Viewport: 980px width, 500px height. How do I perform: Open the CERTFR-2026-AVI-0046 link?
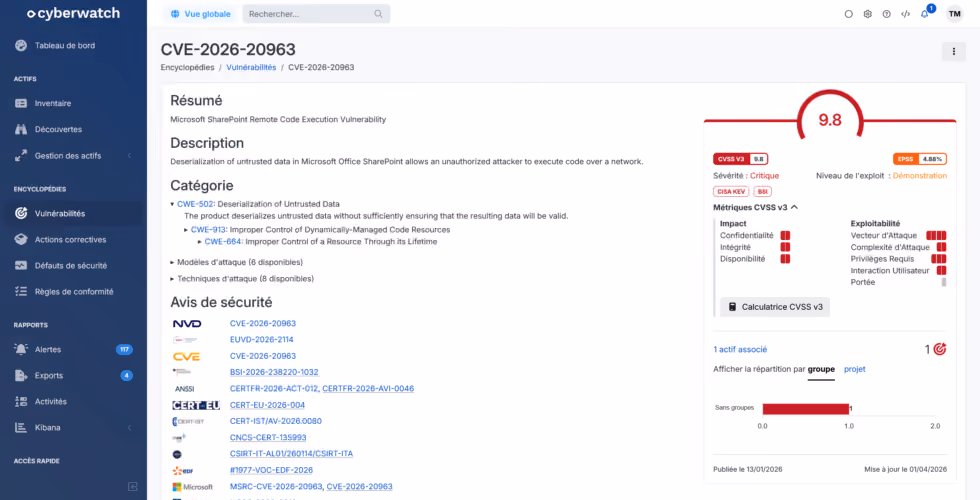[x=368, y=388]
